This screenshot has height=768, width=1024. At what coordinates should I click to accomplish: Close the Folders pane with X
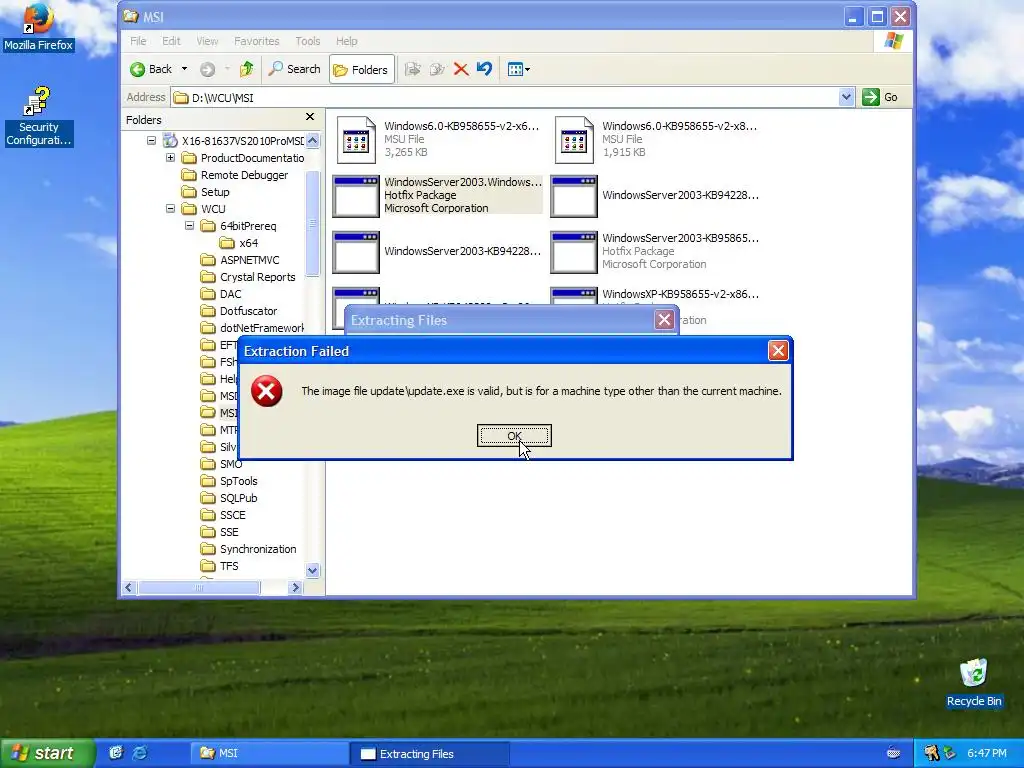click(x=310, y=117)
